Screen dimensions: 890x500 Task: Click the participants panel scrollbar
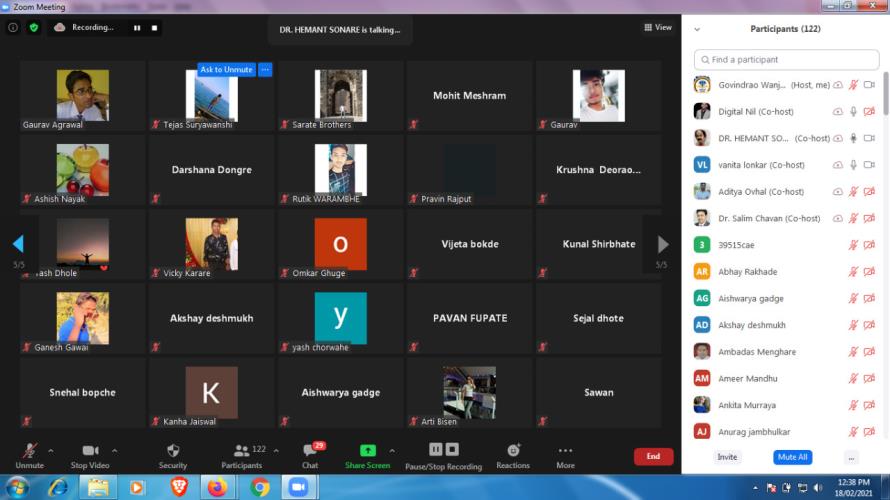[885, 94]
